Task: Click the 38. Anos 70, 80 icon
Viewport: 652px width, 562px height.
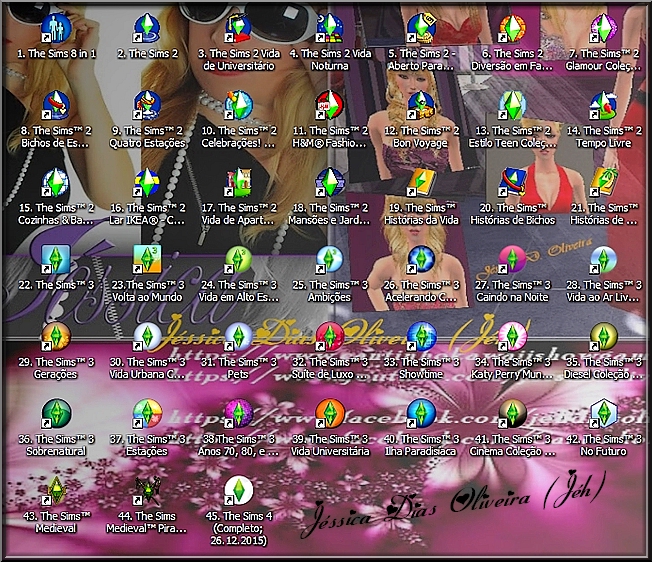Action: coord(239,414)
